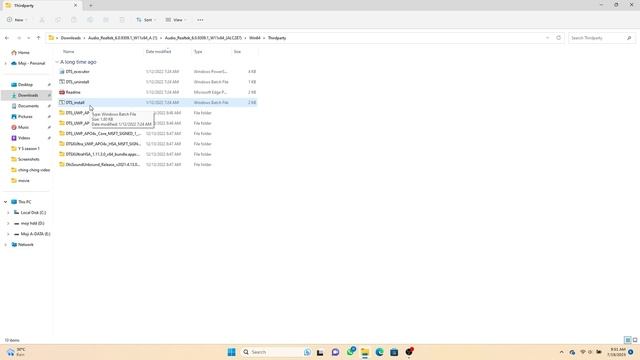Expand the Moji - Personal OneDrive node
The width and height of the screenshot is (640, 360).
[x=5, y=63]
